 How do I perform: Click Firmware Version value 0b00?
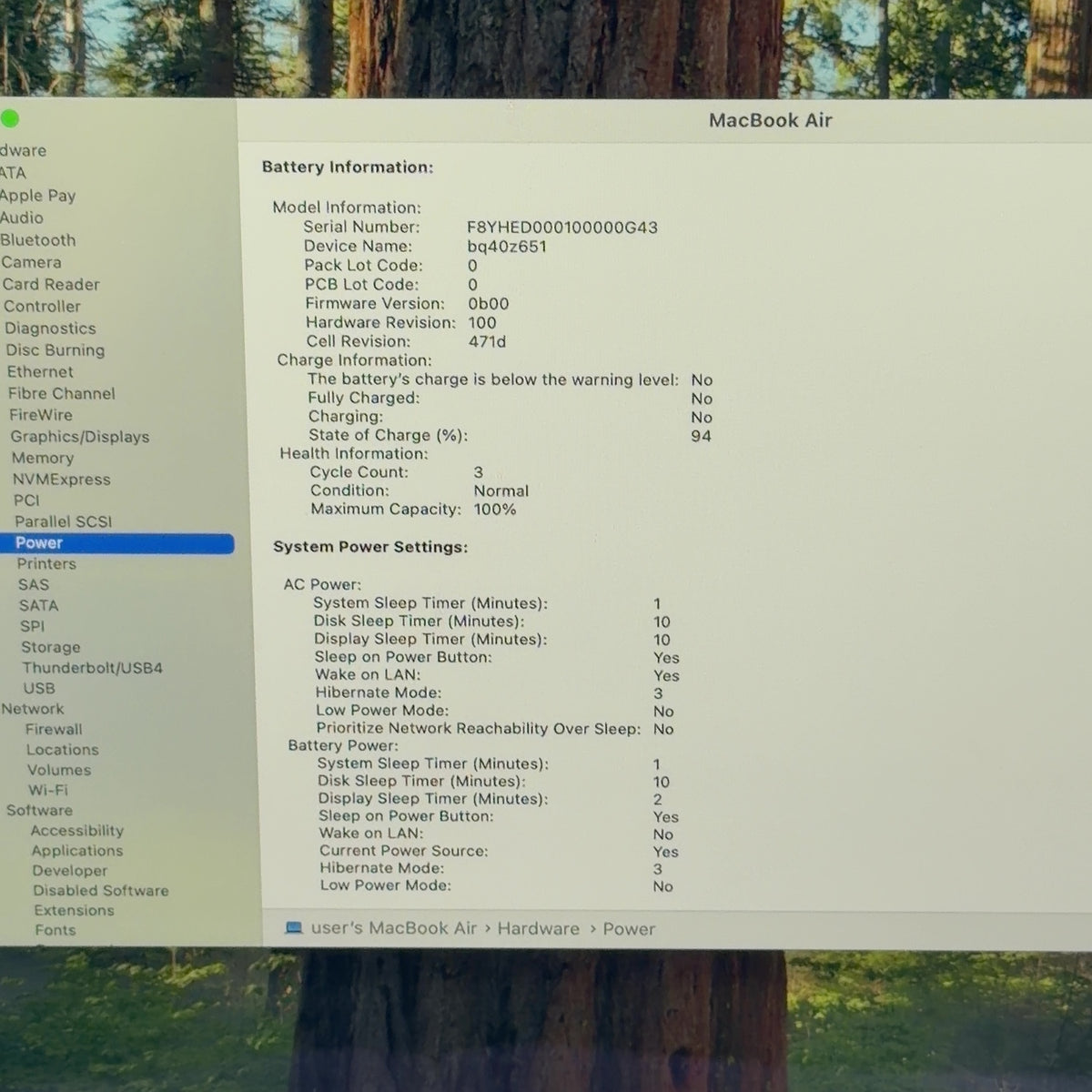[x=489, y=304]
